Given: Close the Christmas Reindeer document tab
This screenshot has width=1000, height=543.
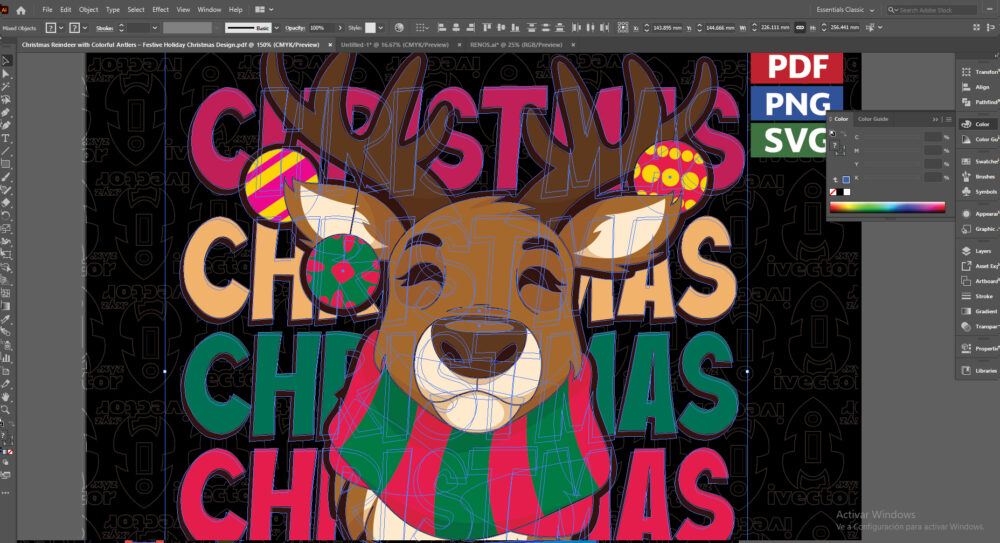Looking at the screenshot, I should pos(330,45).
